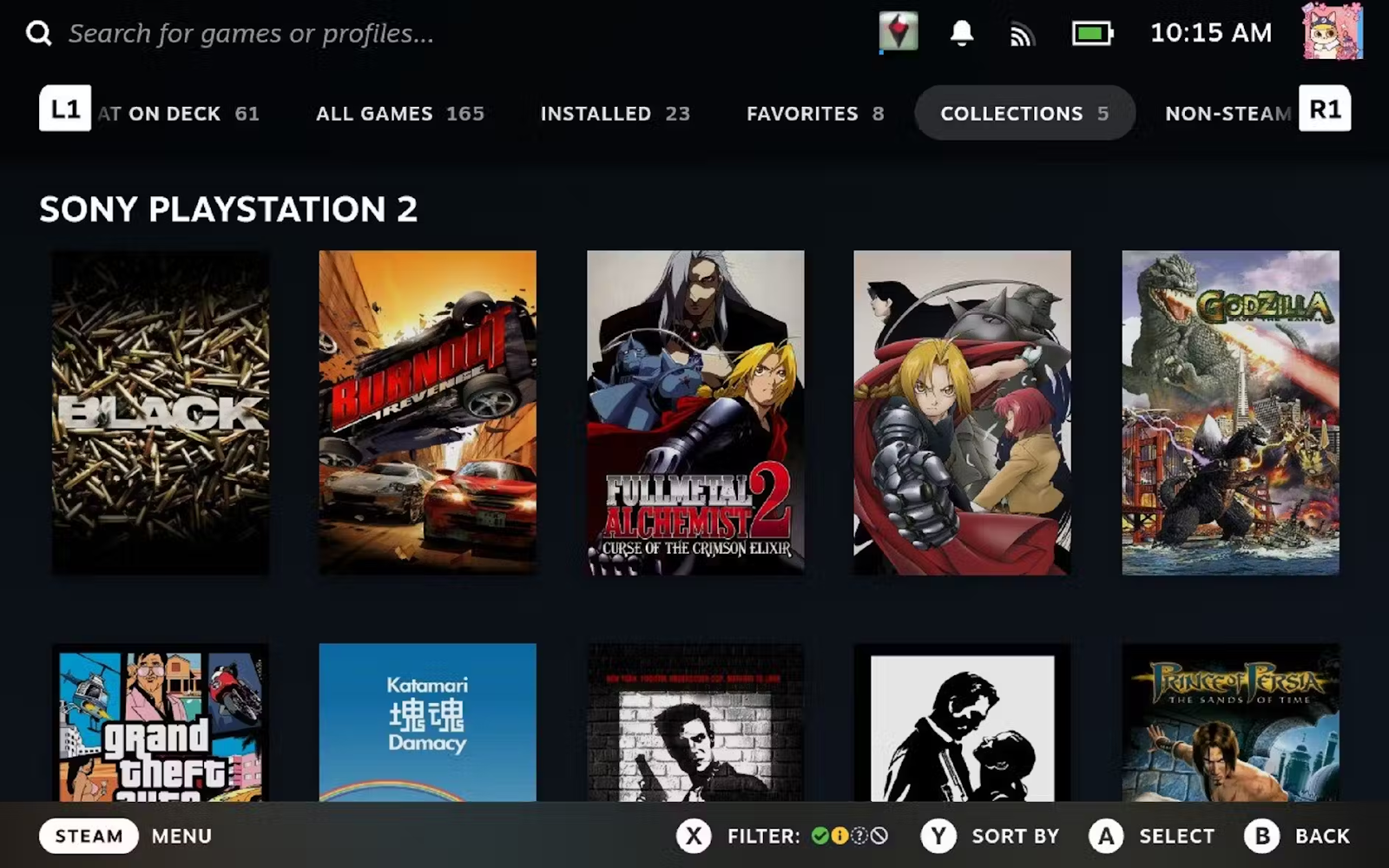This screenshot has height=868, width=1389.
Task: Click the yellow playable info filter icon
Action: (x=839, y=836)
